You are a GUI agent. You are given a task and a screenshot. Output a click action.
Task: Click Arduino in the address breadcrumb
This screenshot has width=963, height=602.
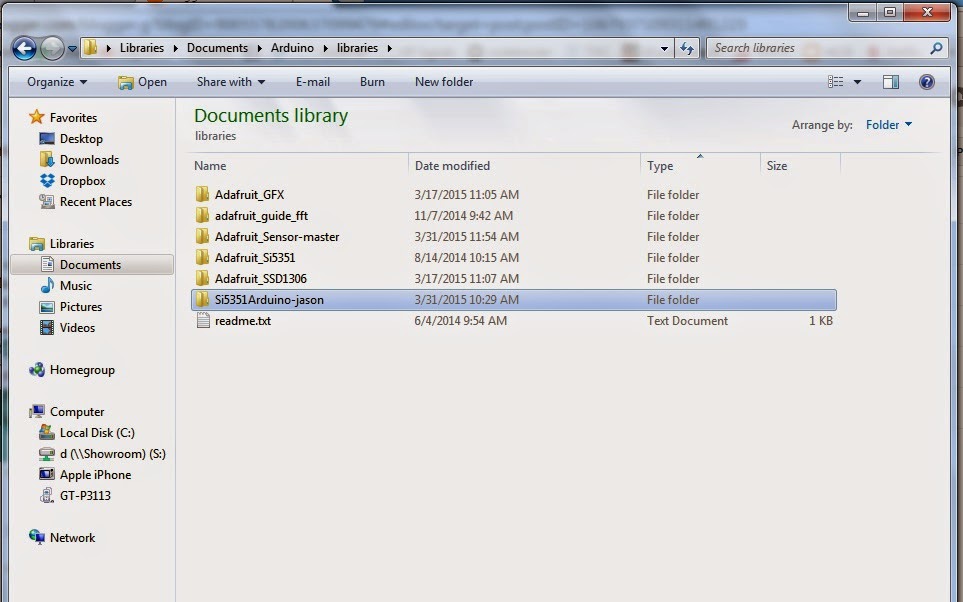pos(292,48)
